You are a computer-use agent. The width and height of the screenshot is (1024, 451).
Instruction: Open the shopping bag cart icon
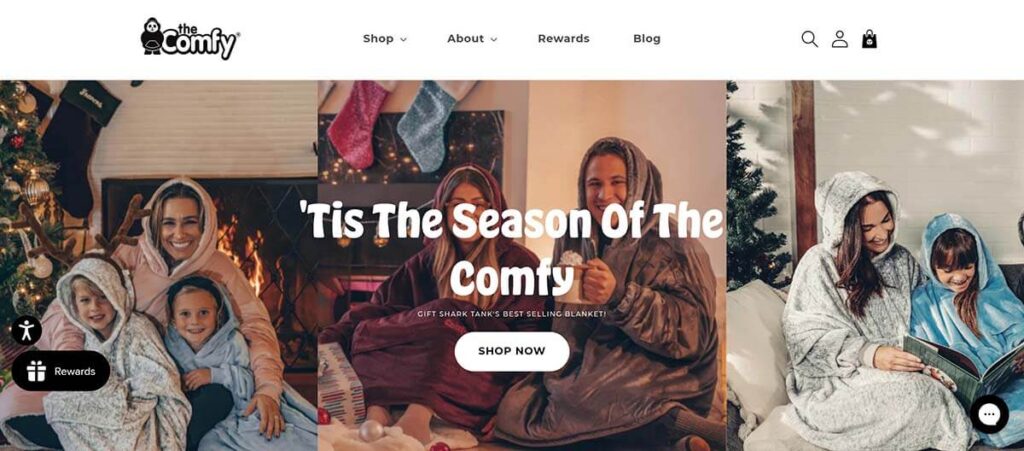point(869,39)
